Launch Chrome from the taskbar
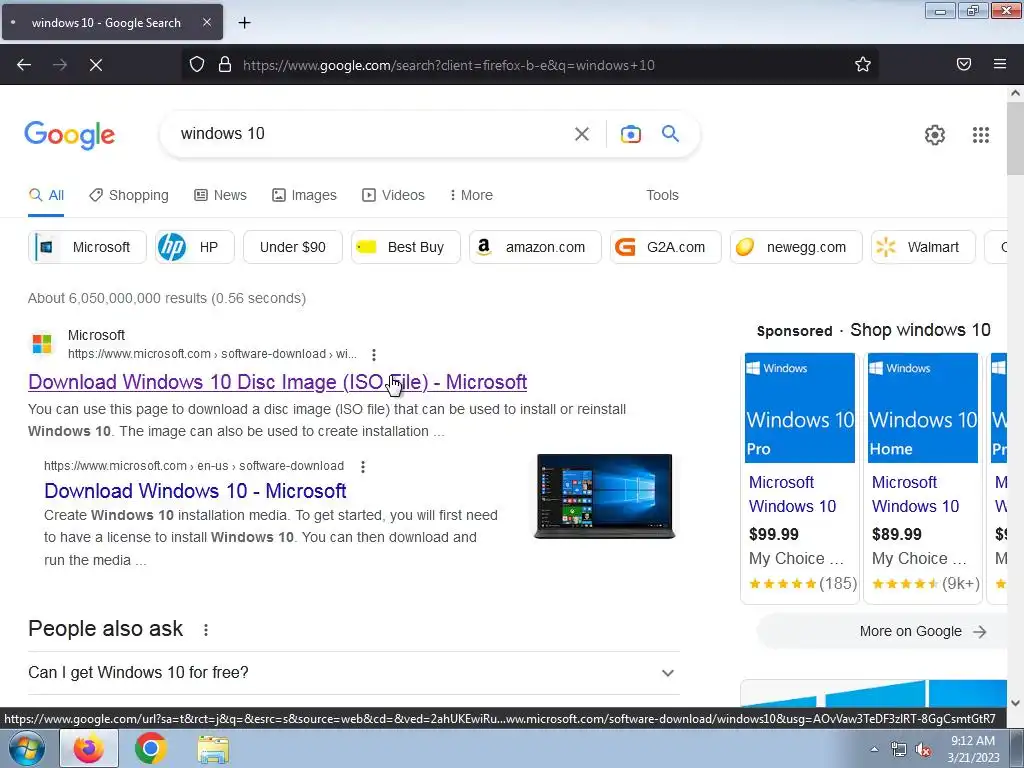The image size is (1024, 768). click(150, 748)
